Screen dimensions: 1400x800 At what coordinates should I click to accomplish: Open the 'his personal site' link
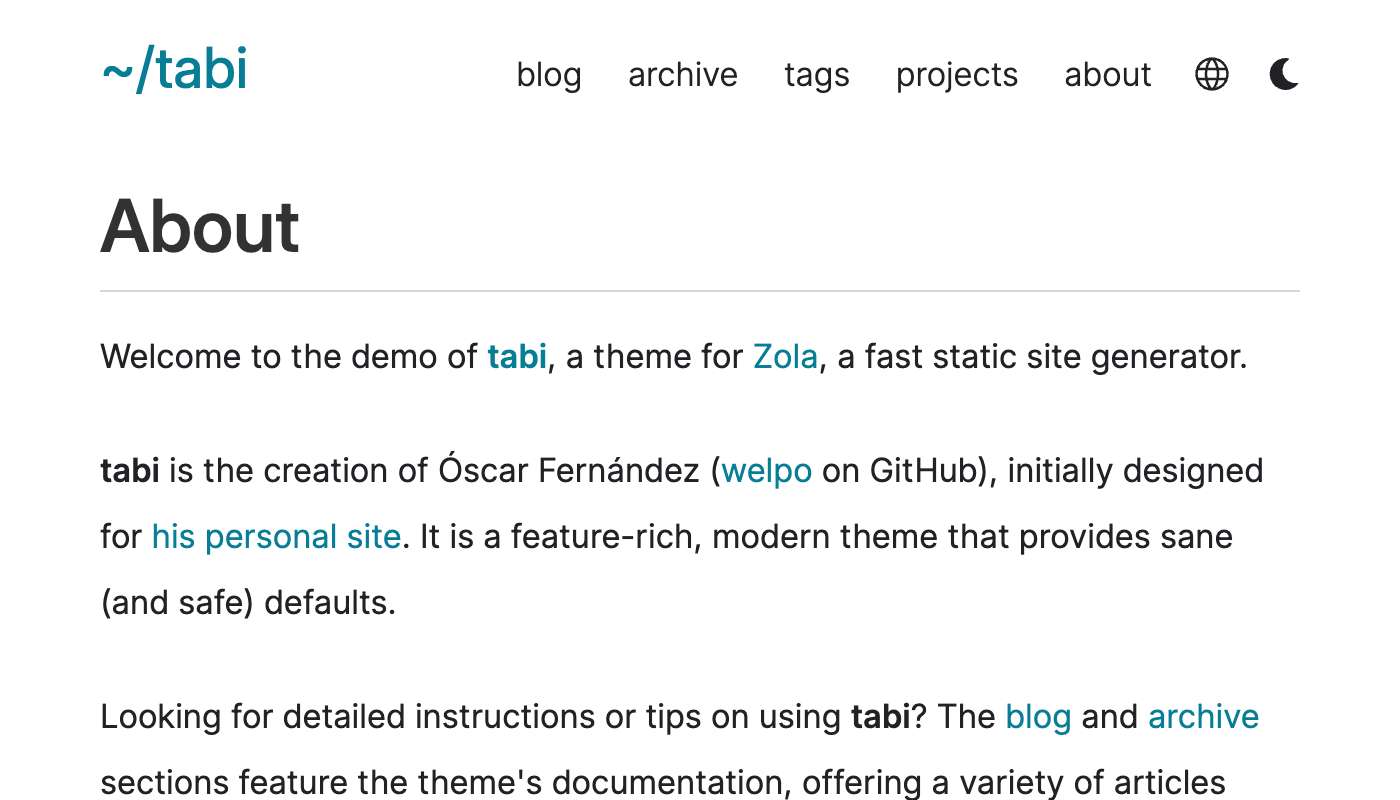pyautogui.click(x=276, y=537)
